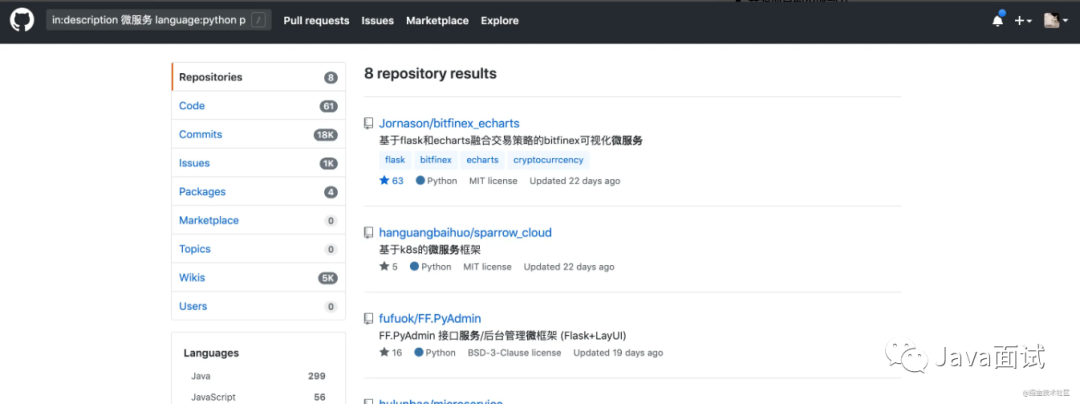
Task: Click the '8 repository results' heading
Action: click(430, 74)
